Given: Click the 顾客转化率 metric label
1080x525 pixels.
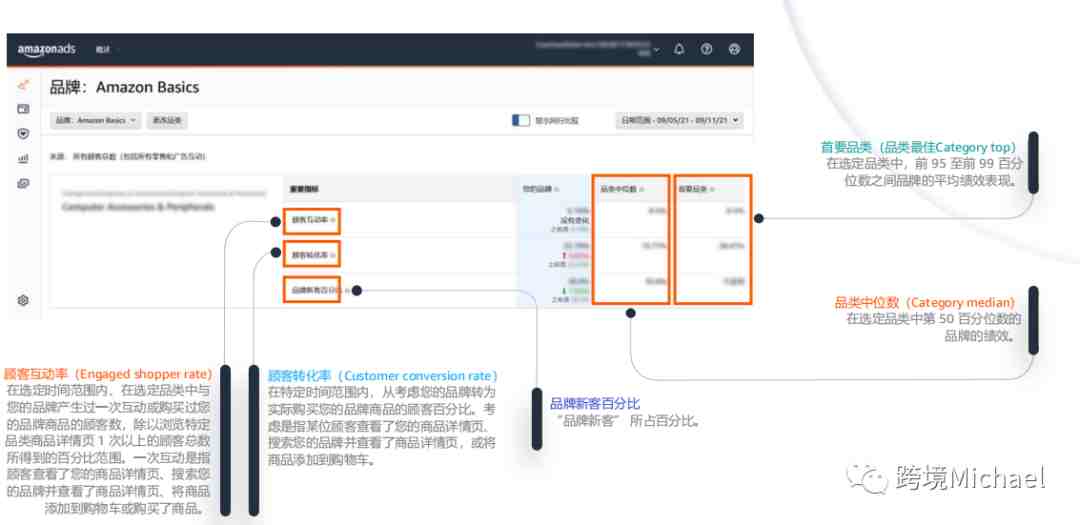Looking at the screenshot, I should point(309,255).
